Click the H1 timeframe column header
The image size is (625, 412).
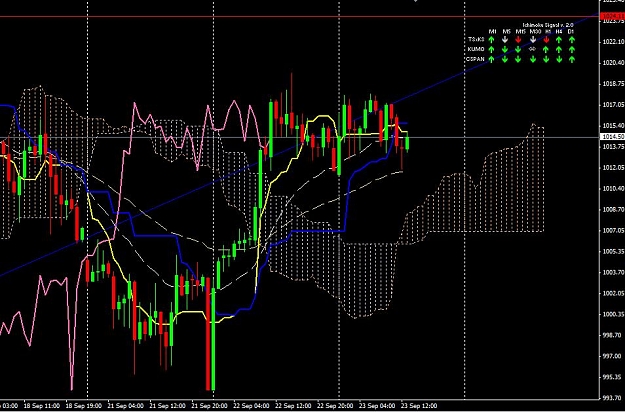[x=548, y=31]
